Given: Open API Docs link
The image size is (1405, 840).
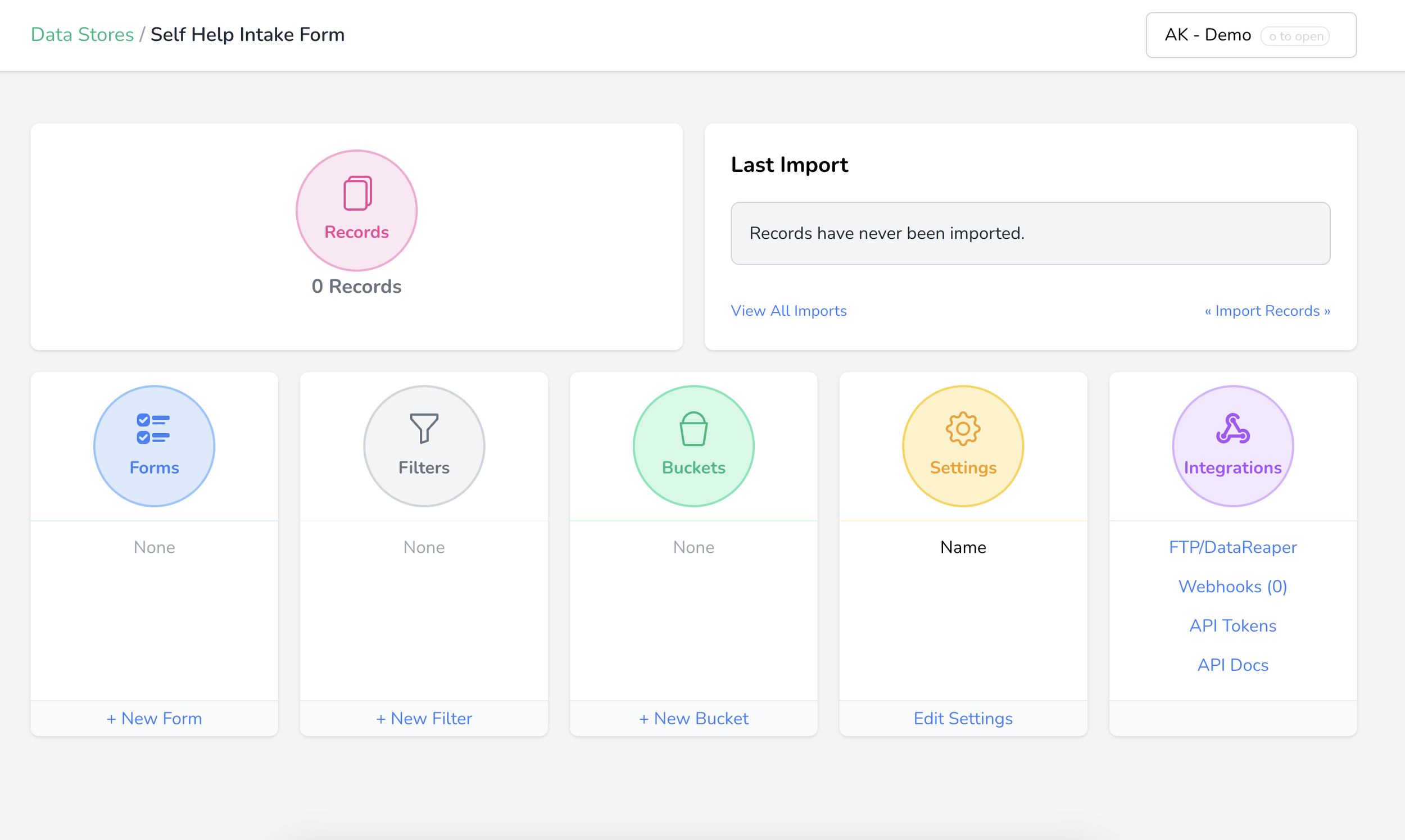Looking at the screenshot, I should click(x=1233, y=665).
